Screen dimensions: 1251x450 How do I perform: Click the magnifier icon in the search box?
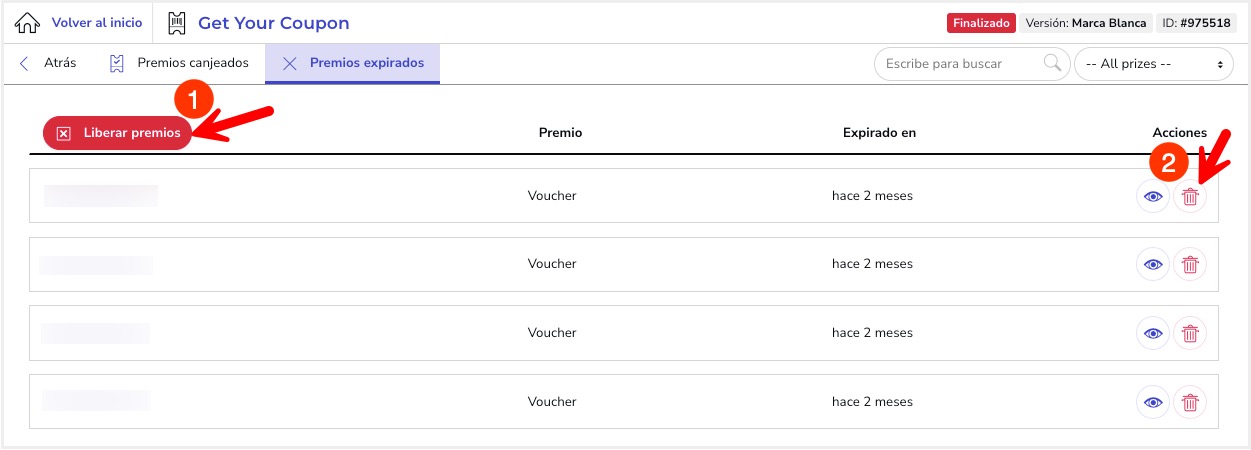[1052, 63]
